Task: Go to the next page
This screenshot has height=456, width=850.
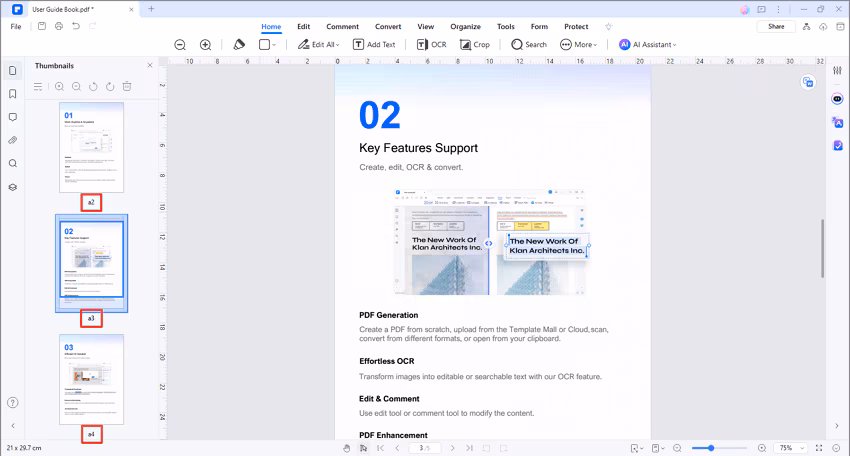Action: coord(453,448)
